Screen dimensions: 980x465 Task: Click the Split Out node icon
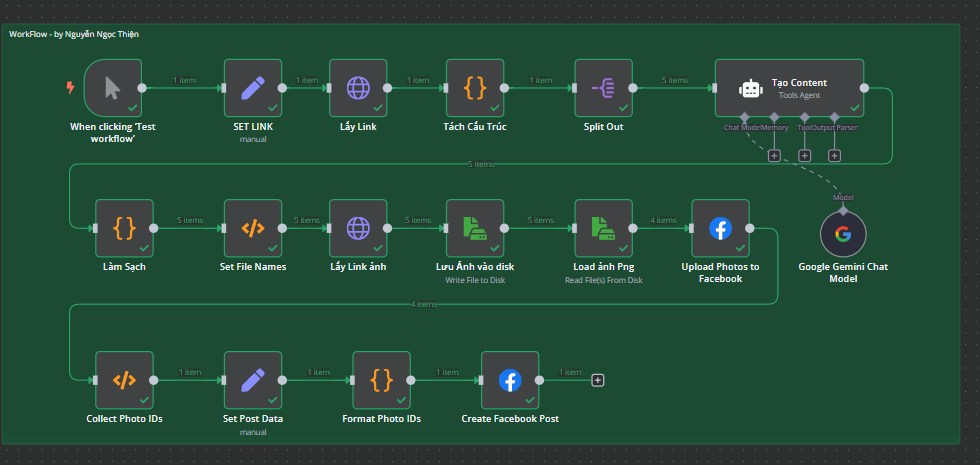[604, 88]
